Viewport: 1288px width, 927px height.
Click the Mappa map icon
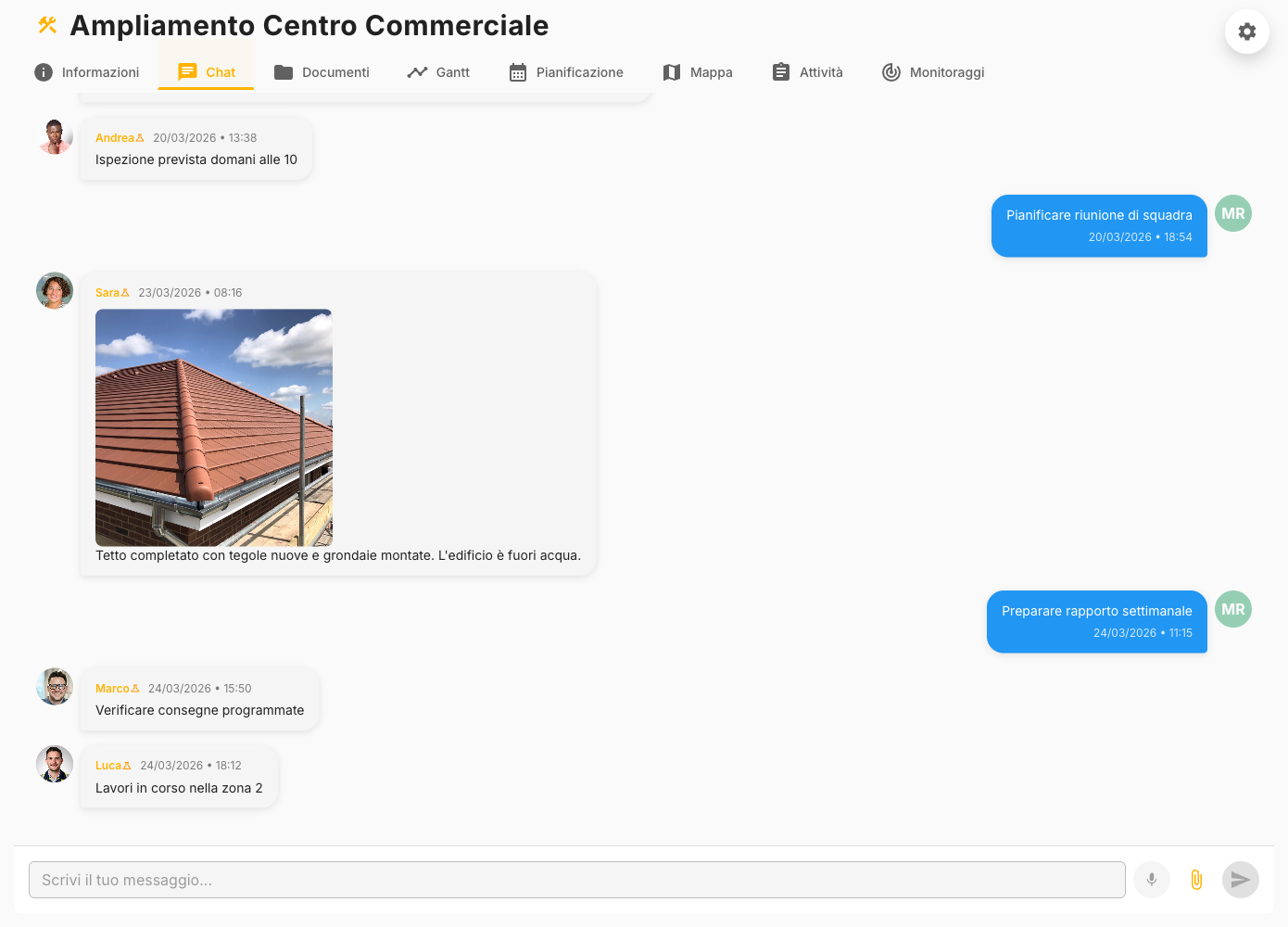tap(671, 70)
